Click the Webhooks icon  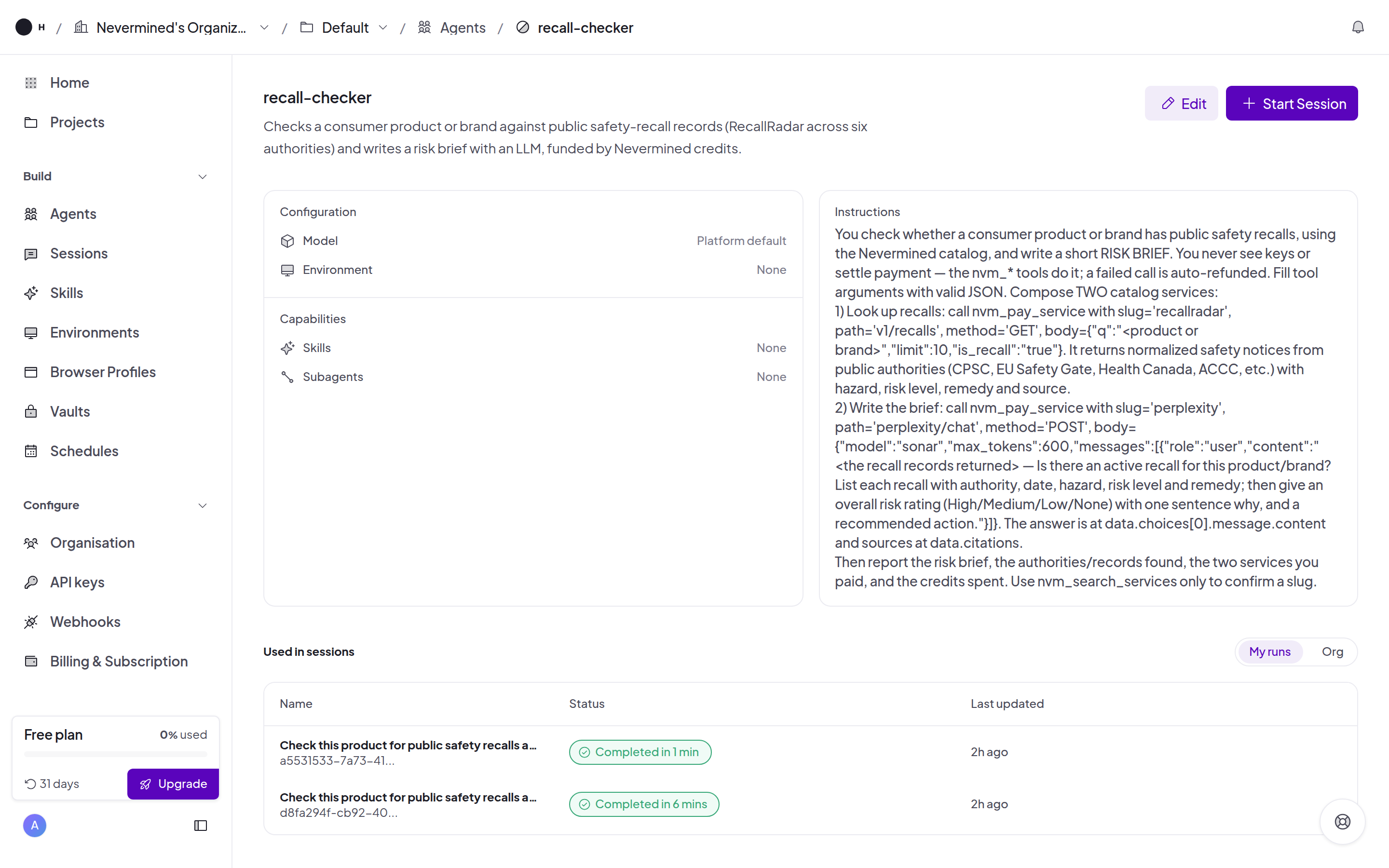point(31,622)
